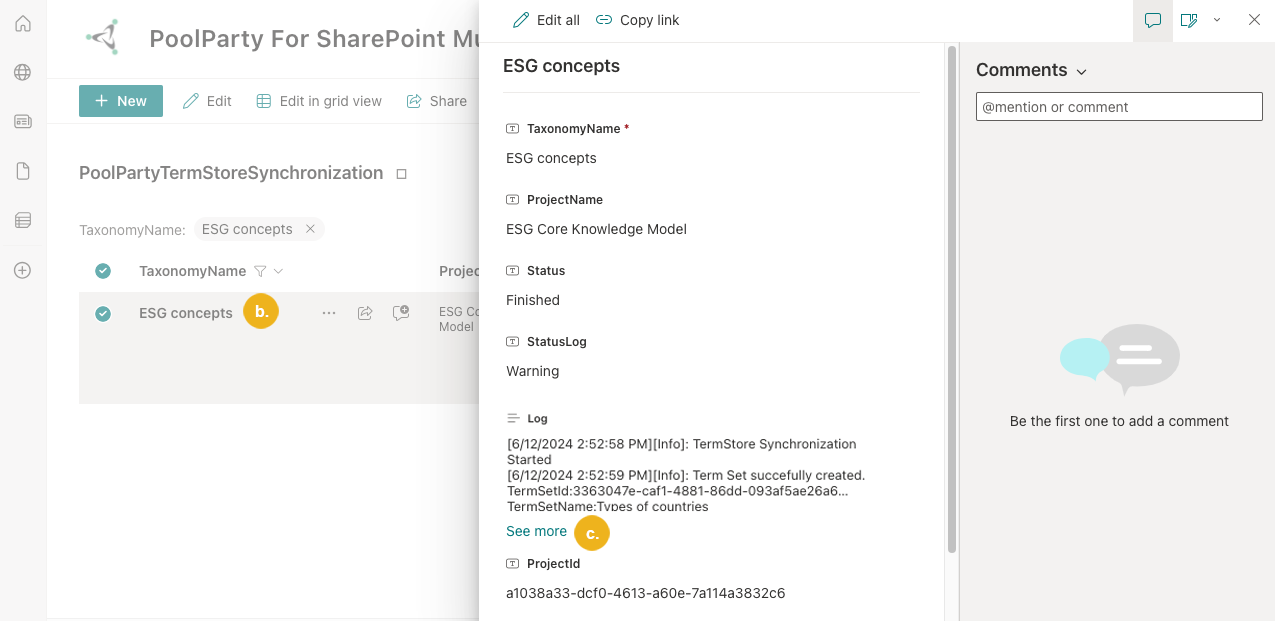Image resolution: width=1275 pixels, height=621 pixels.
Task: Click the PoolParty For SharePoint site title
Action: point(313,39)
